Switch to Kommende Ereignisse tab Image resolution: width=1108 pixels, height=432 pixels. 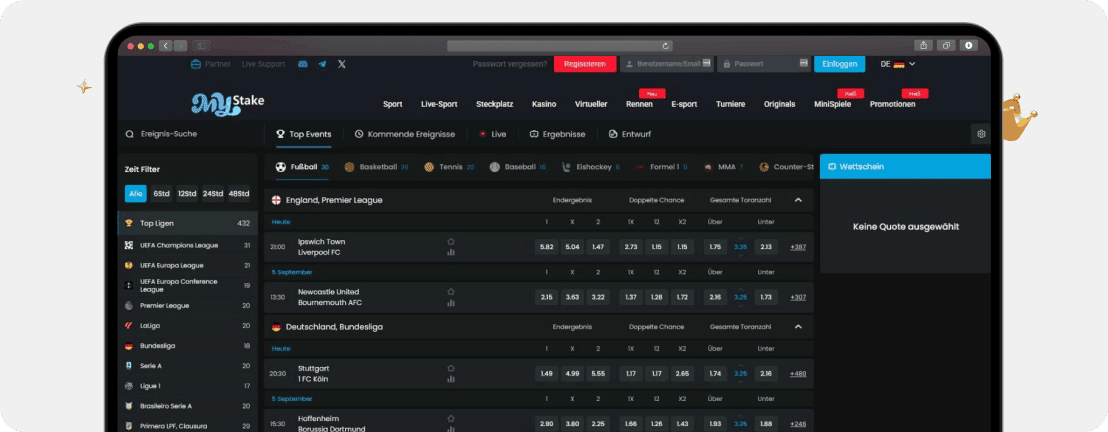point(405,134)
